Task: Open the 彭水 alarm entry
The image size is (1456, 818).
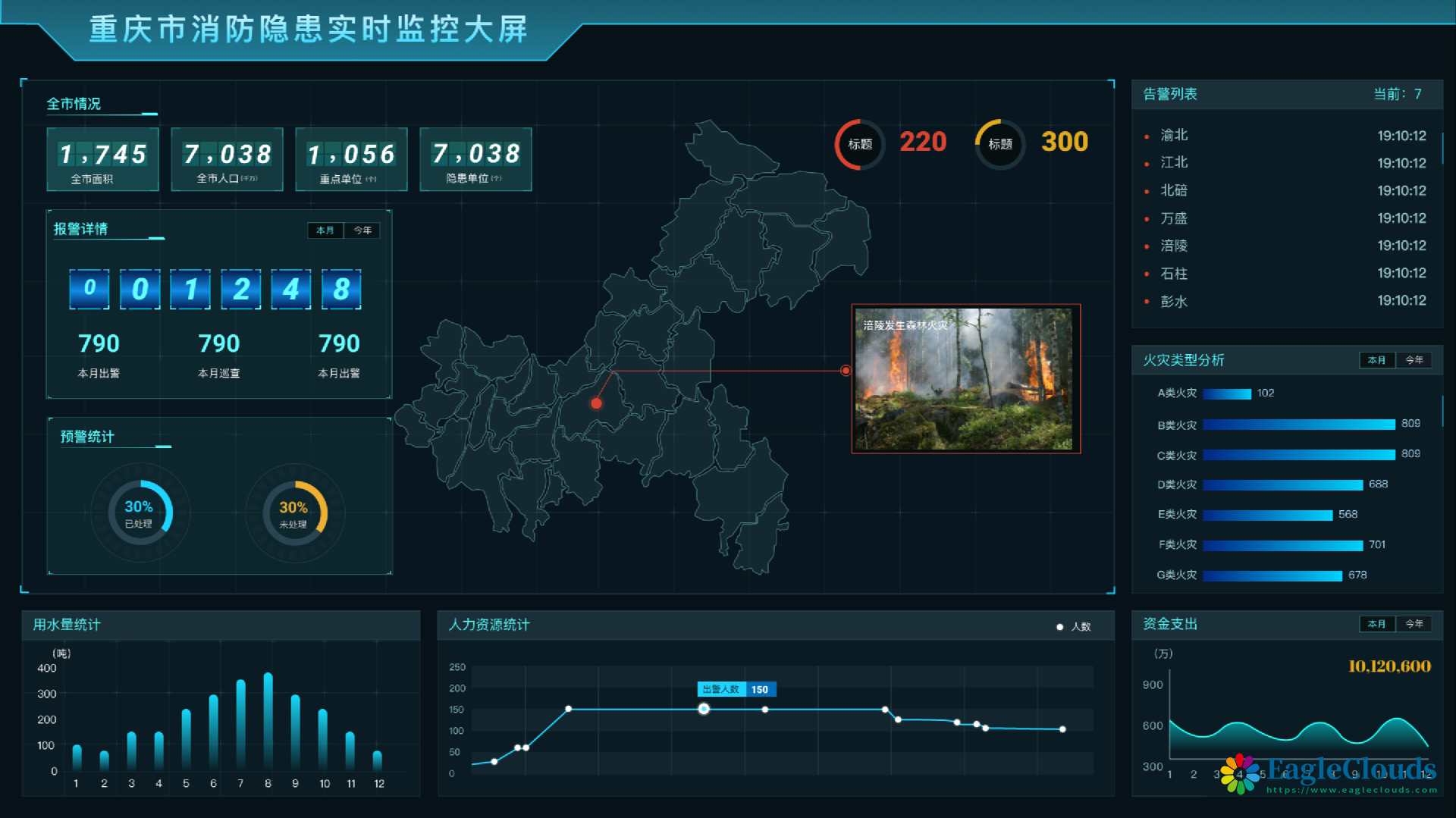Action: click(1174, 301)
